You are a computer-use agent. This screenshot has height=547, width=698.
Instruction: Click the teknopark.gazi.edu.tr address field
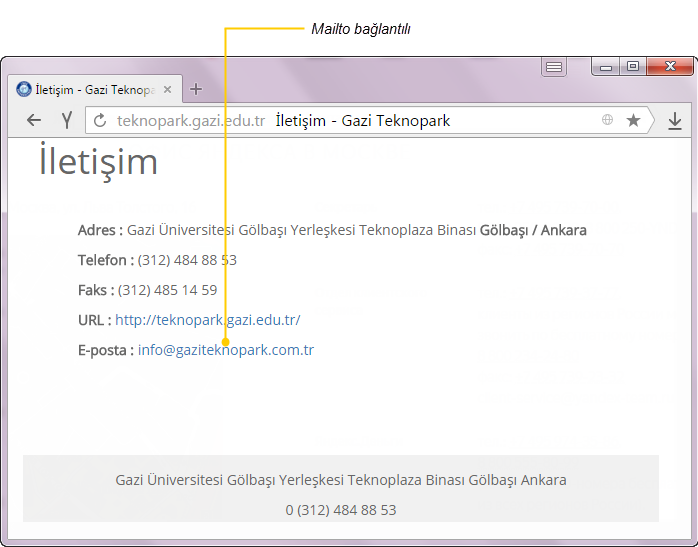tap(191, 121)
